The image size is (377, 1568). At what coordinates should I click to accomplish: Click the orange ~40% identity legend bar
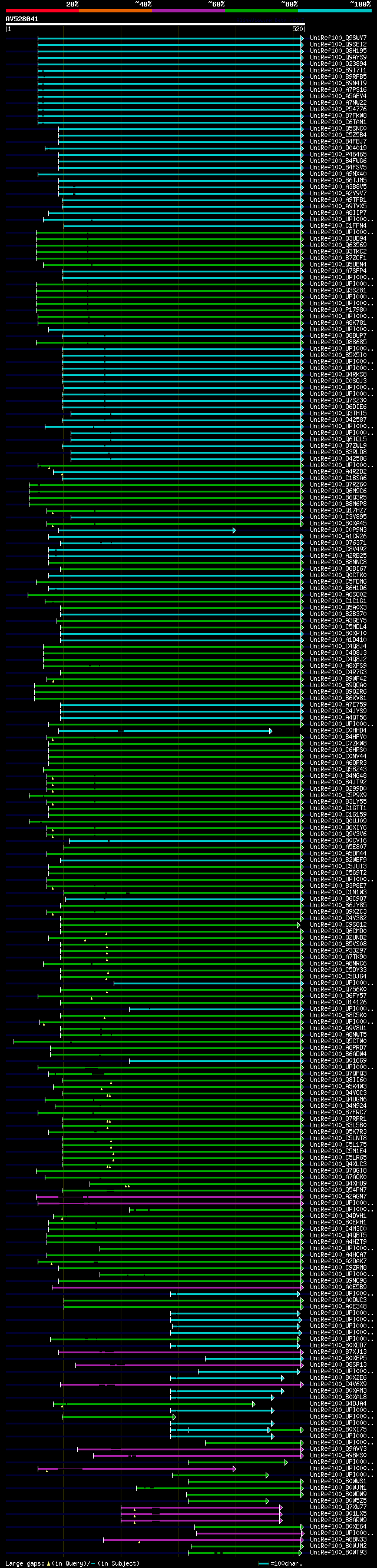point(115,11)
